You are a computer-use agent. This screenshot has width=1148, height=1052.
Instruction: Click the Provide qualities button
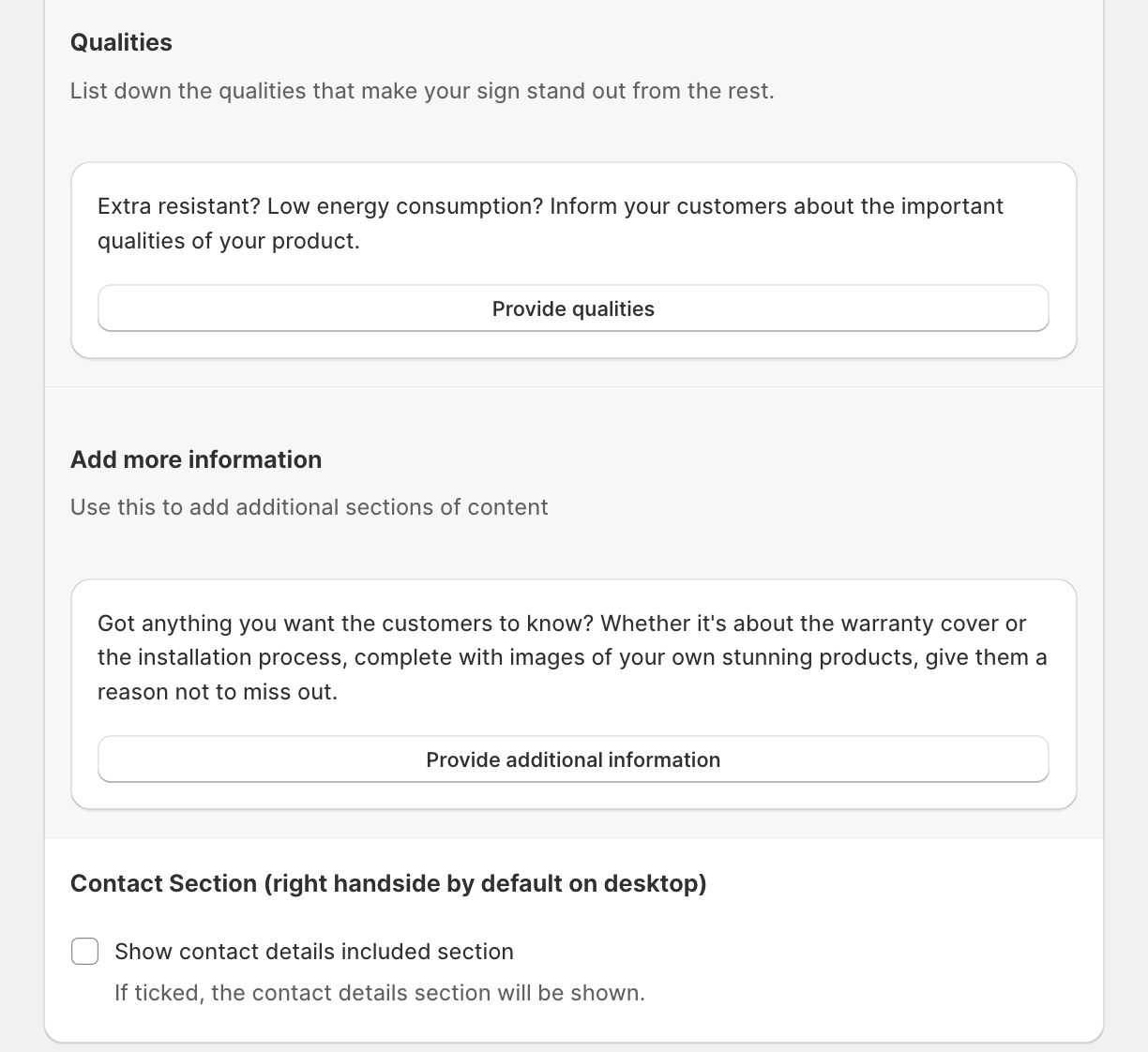click(573, 308)
